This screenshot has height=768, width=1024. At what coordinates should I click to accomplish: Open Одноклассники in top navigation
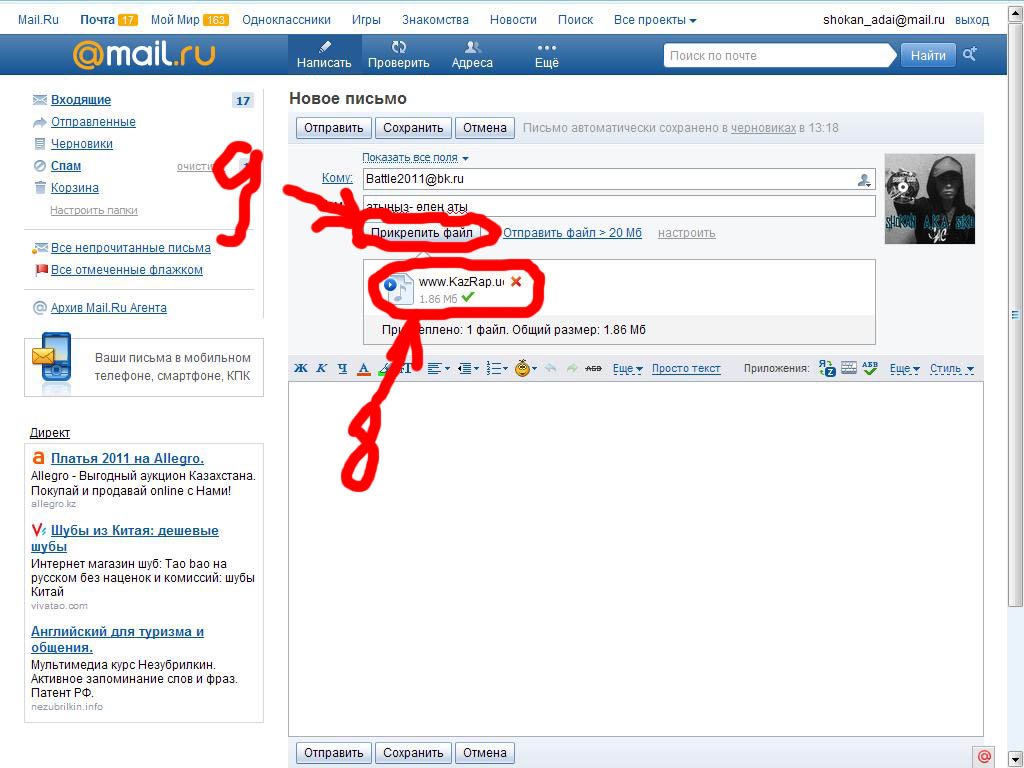286,20
